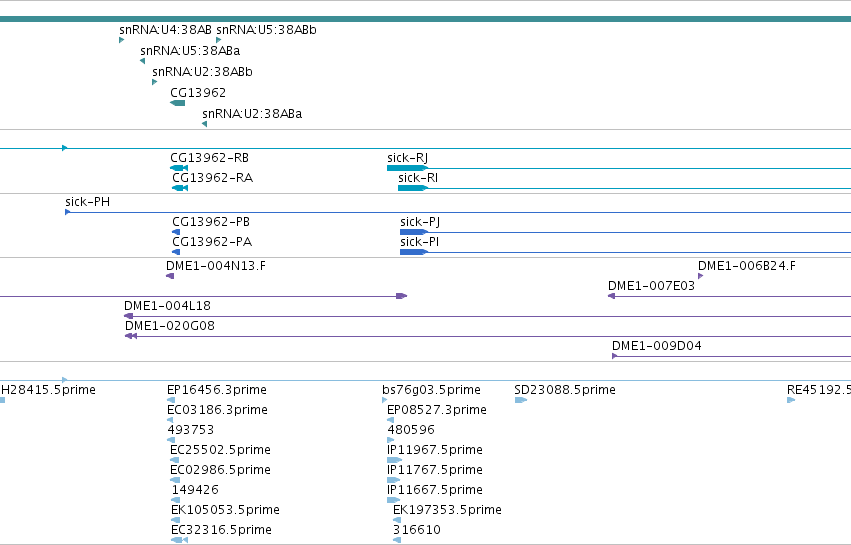851x545 pixels.
Task: Select the H28415.5prime EST feature
Action: point(2,400)
